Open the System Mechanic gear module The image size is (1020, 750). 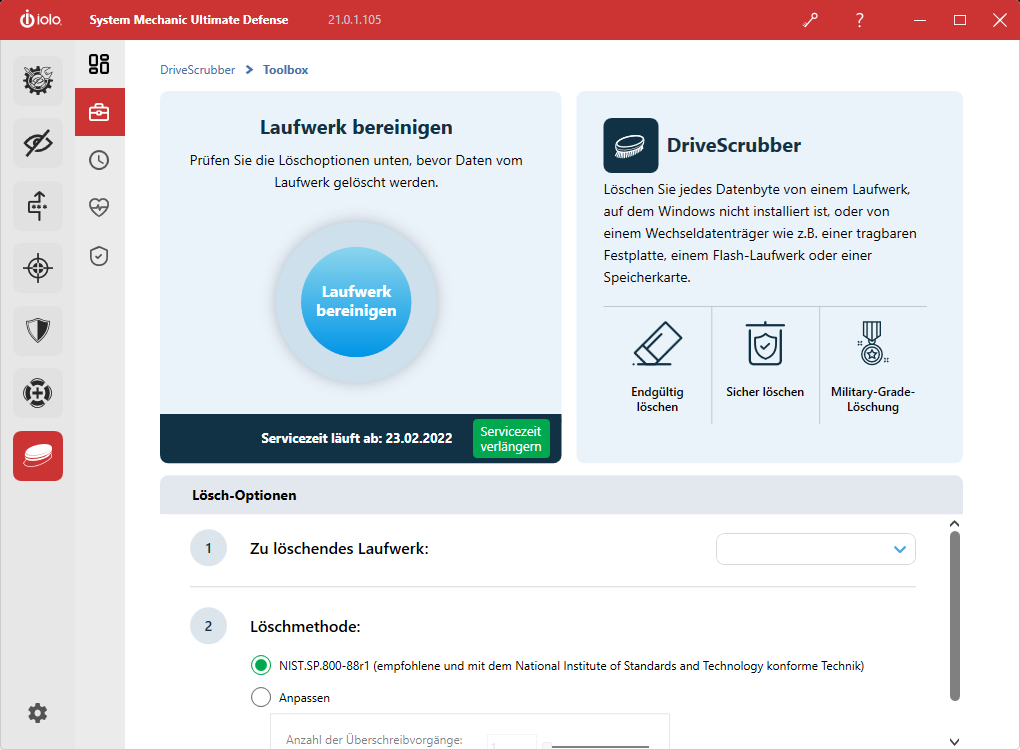click(x=38, y=81)
